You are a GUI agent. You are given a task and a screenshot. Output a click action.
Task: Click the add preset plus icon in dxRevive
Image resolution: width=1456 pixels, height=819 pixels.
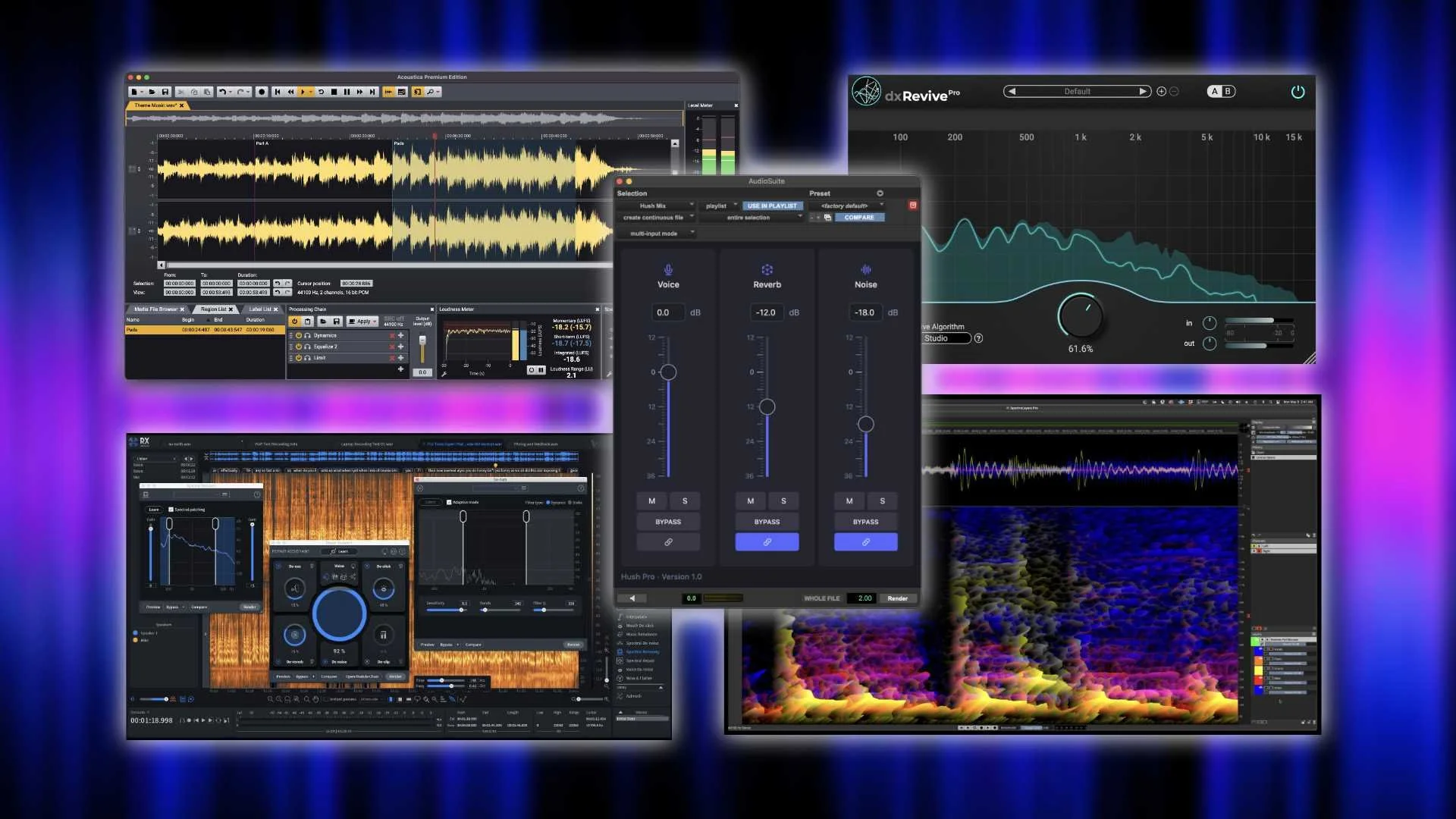[1161, 92]
